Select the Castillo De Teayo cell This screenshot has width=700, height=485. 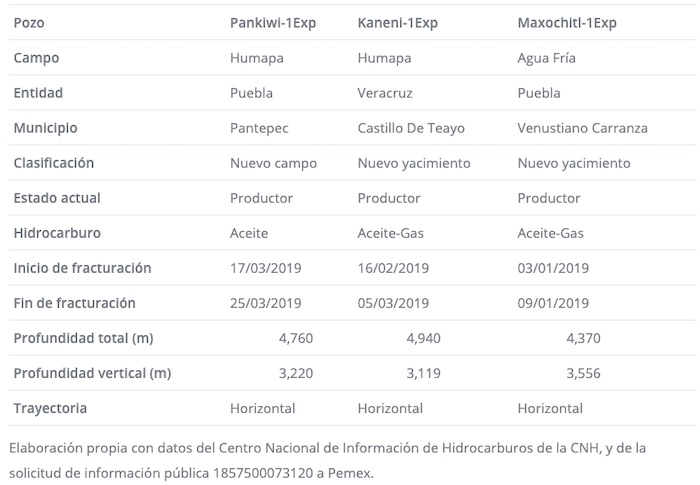coord(411,128)
